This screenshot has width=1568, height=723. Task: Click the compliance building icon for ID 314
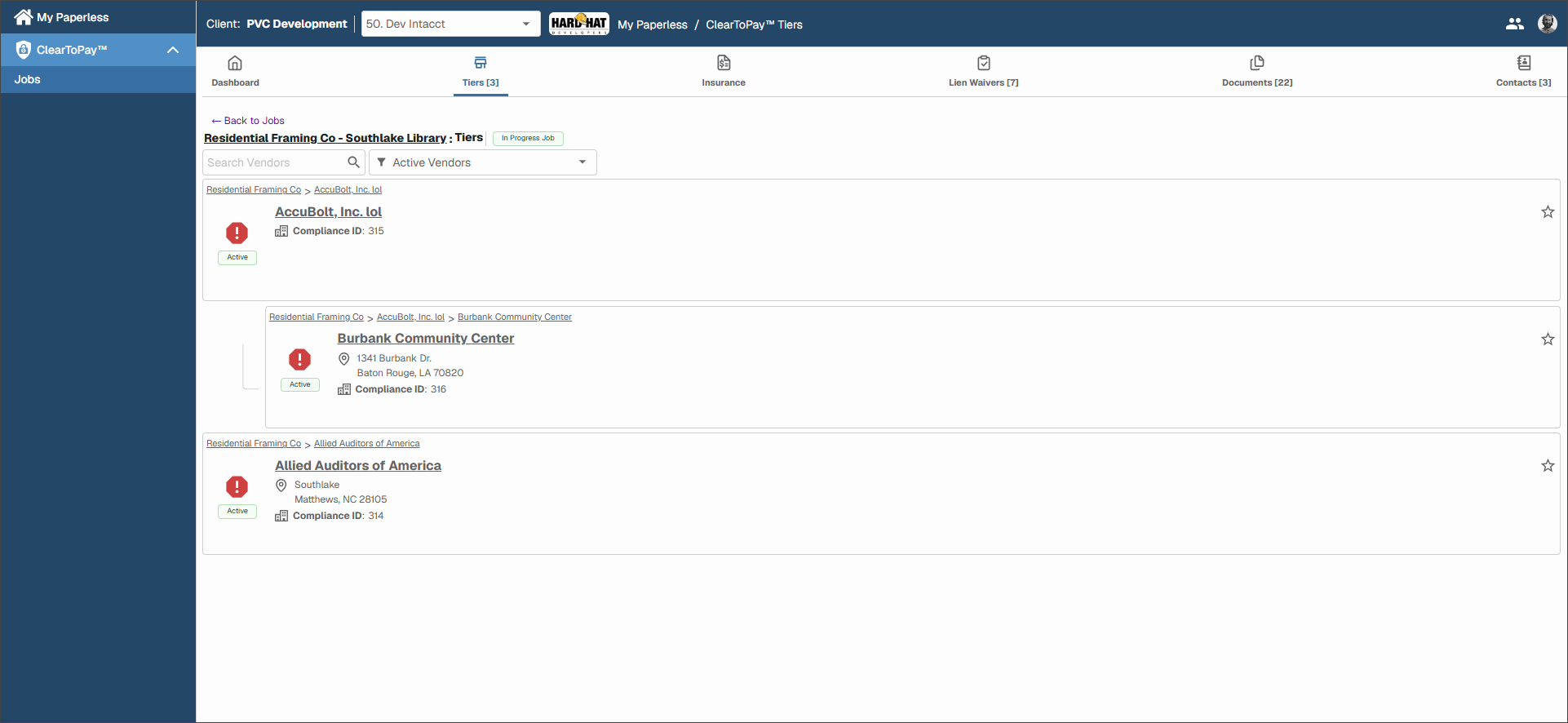pyautogui.click(x=281, y=516)
